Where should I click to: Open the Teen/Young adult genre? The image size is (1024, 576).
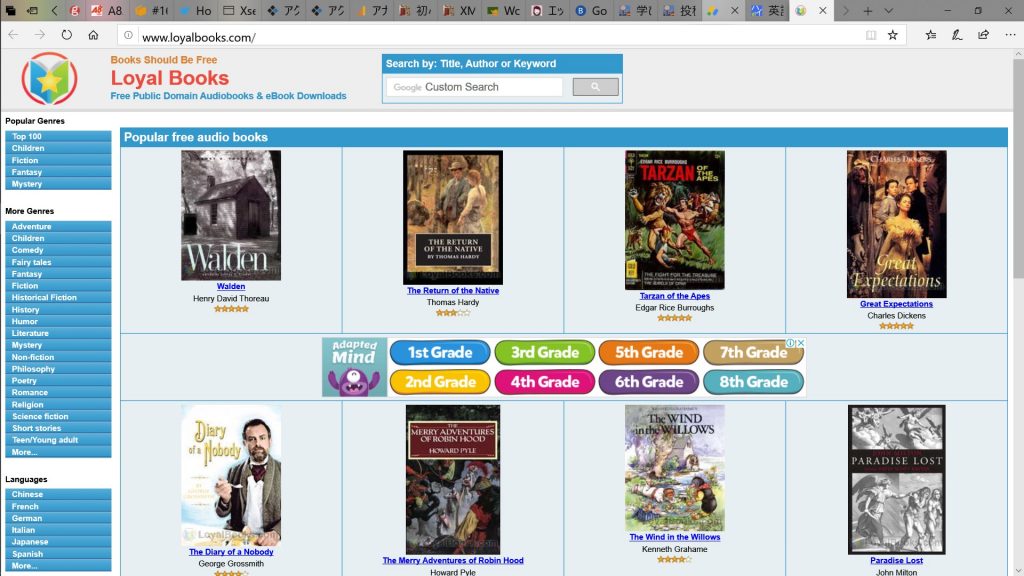tap(58, 440)
